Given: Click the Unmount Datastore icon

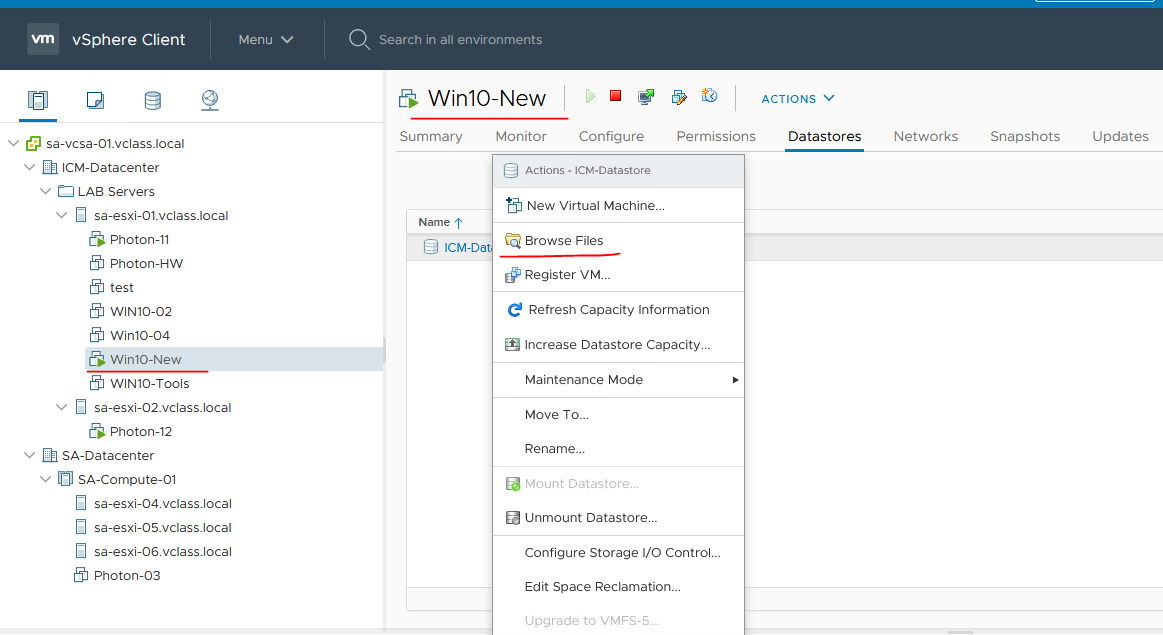Looking at the screenshot, I should (513, 518).
